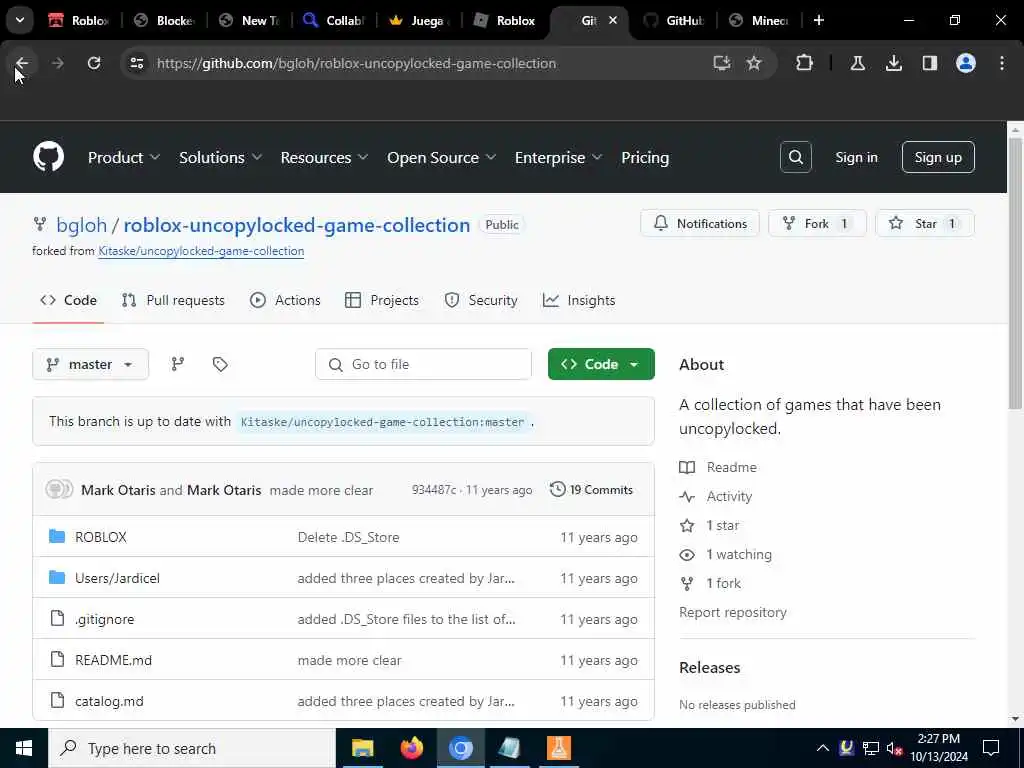Switch to Security tab
This screenshot has height=768, width=1024.
[x=481, y=300]
